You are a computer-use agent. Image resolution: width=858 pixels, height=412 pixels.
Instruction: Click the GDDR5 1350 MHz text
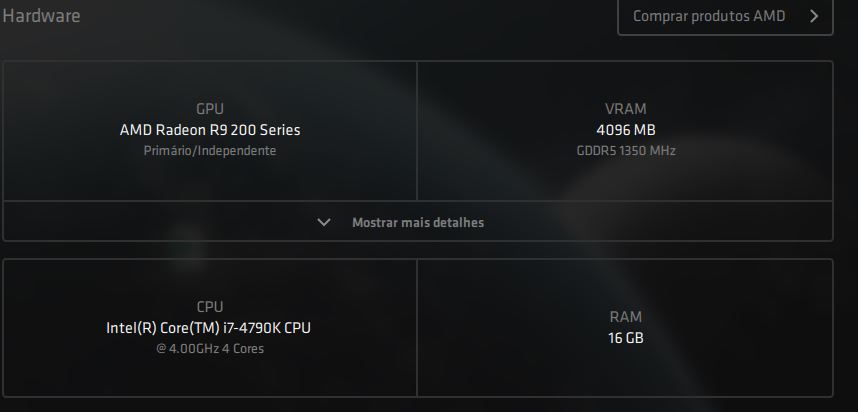(x=626, y=150)
